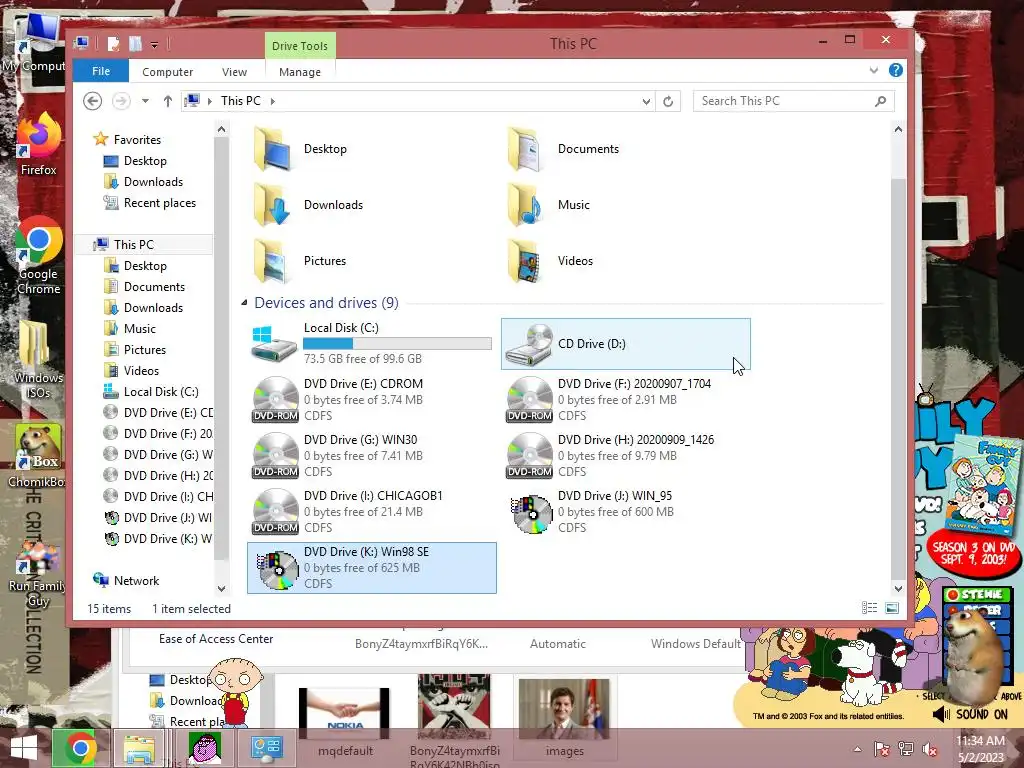Open the Downloads folder with blue arrow
This screenshot has width=1024, height=768.
[x=272, y=205]
